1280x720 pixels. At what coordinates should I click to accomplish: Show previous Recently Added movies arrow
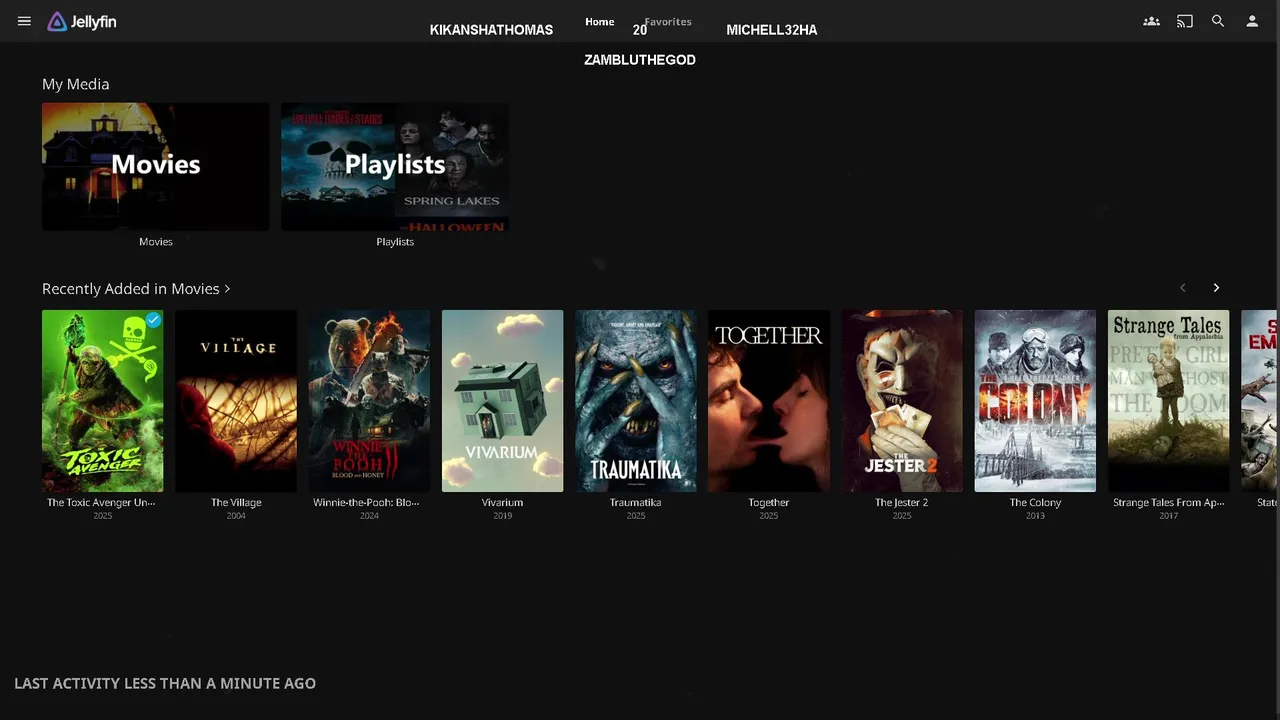(x=1182, y=288)
